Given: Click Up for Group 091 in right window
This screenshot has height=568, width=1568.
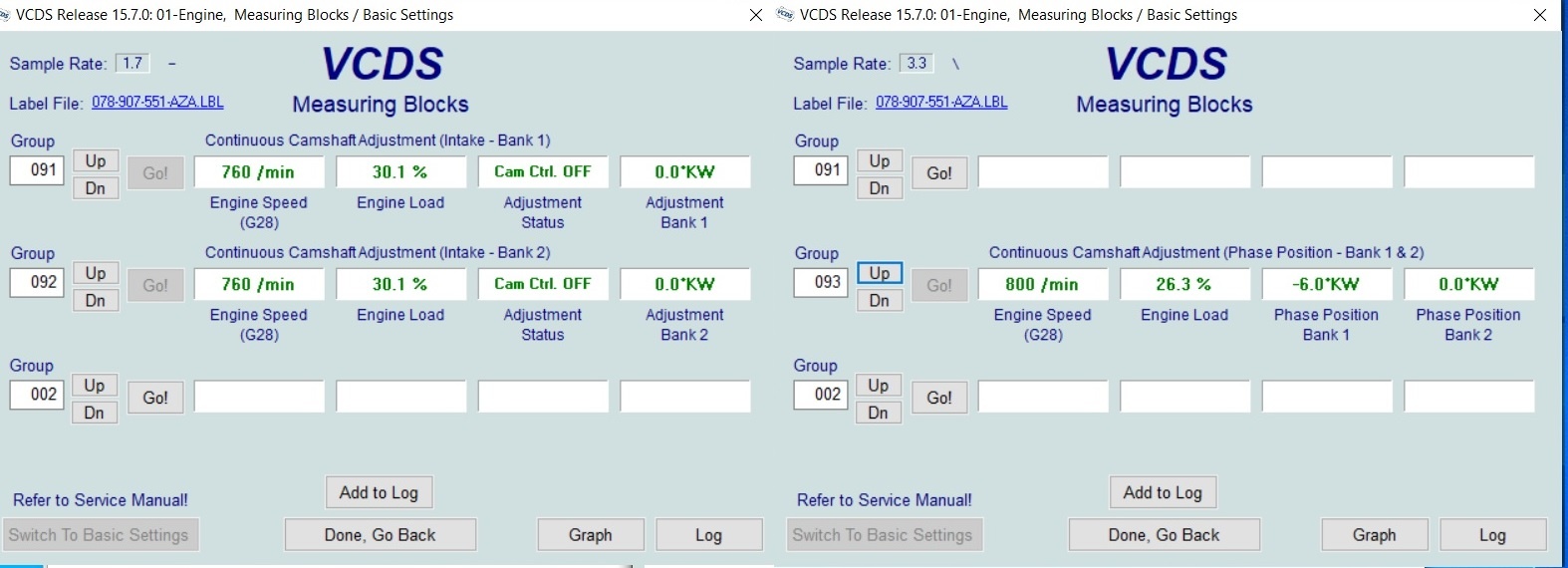Looking at the screenshot, I should tap(880, 160).
